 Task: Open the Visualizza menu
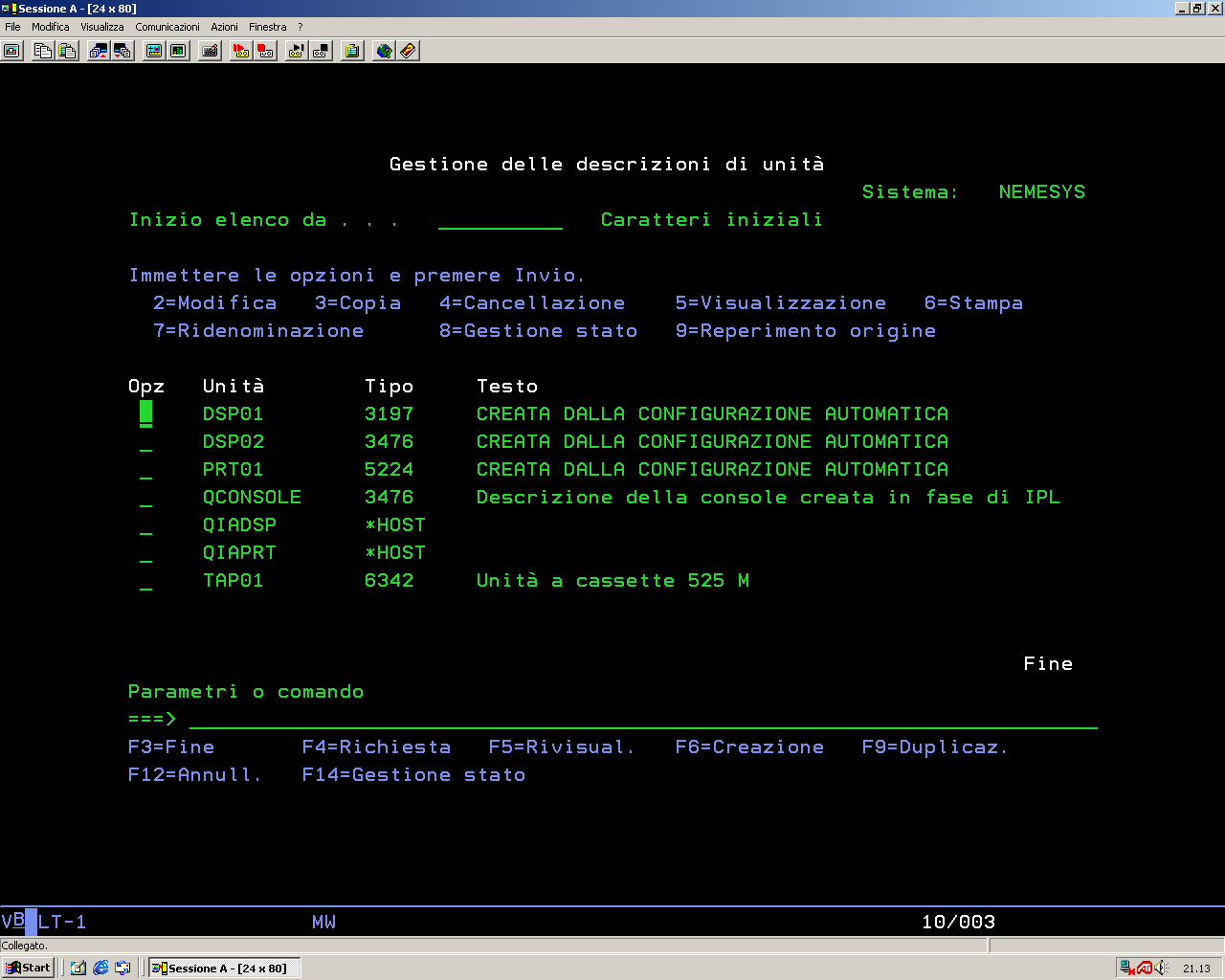(x=102, y=27)
